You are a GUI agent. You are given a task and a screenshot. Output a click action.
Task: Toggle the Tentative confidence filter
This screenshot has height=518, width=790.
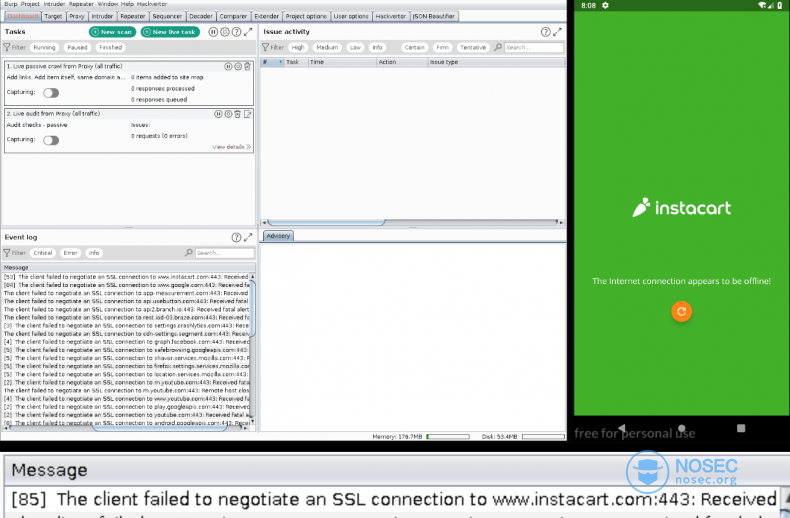pos(473,47)
